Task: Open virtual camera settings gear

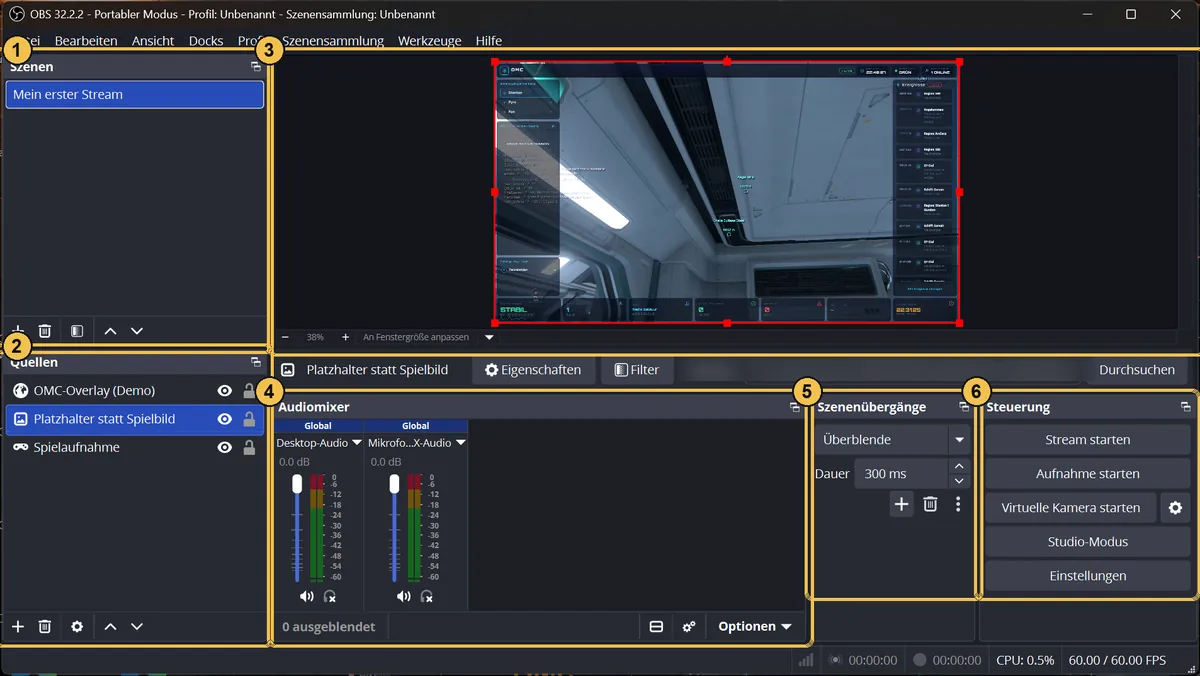Action: click(x=1175, y=508)
